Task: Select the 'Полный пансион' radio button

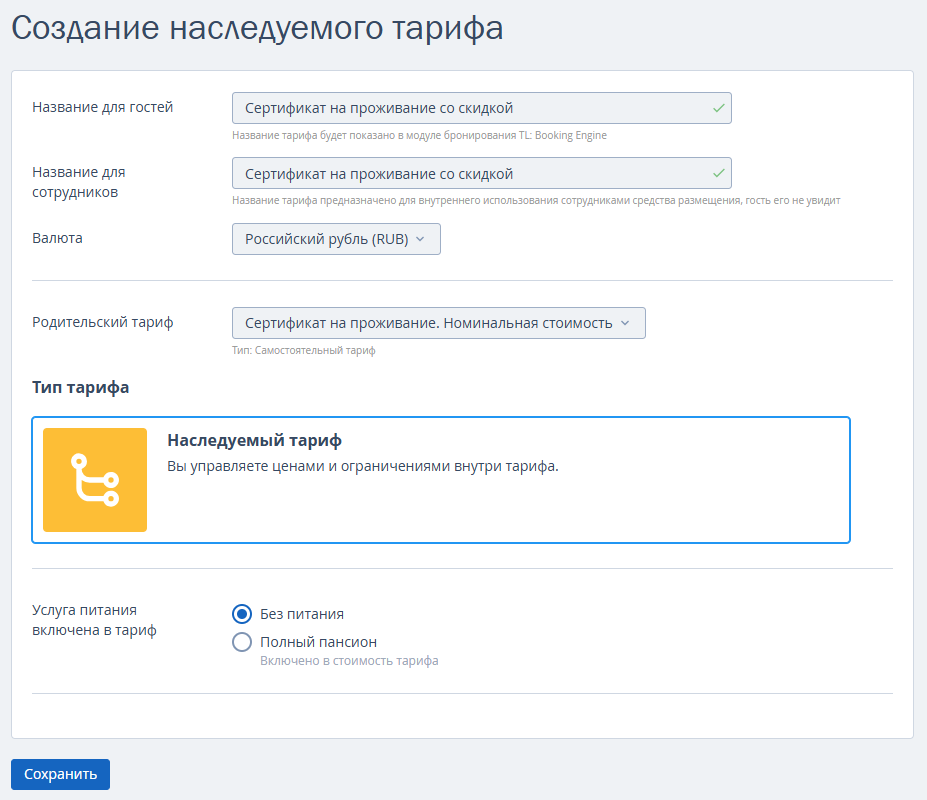Action: tap(242, 642)
